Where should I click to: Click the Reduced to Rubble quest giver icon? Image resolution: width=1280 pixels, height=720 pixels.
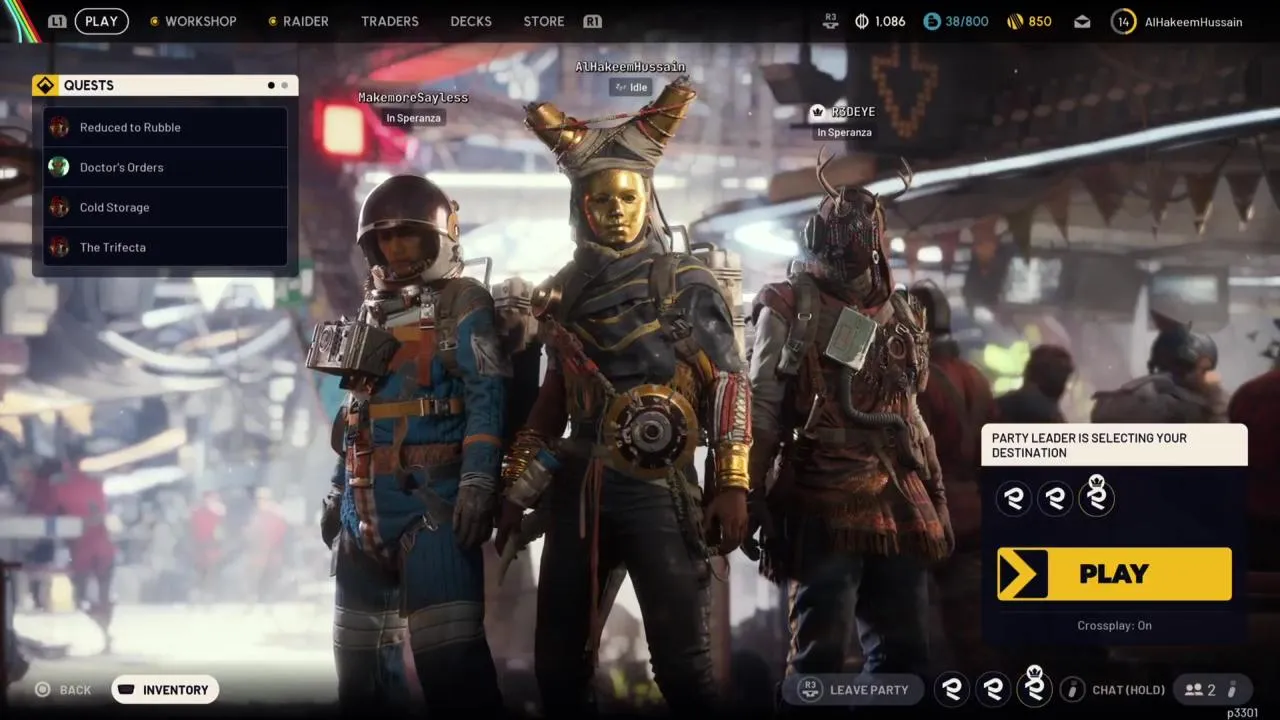tap(59, 127)
